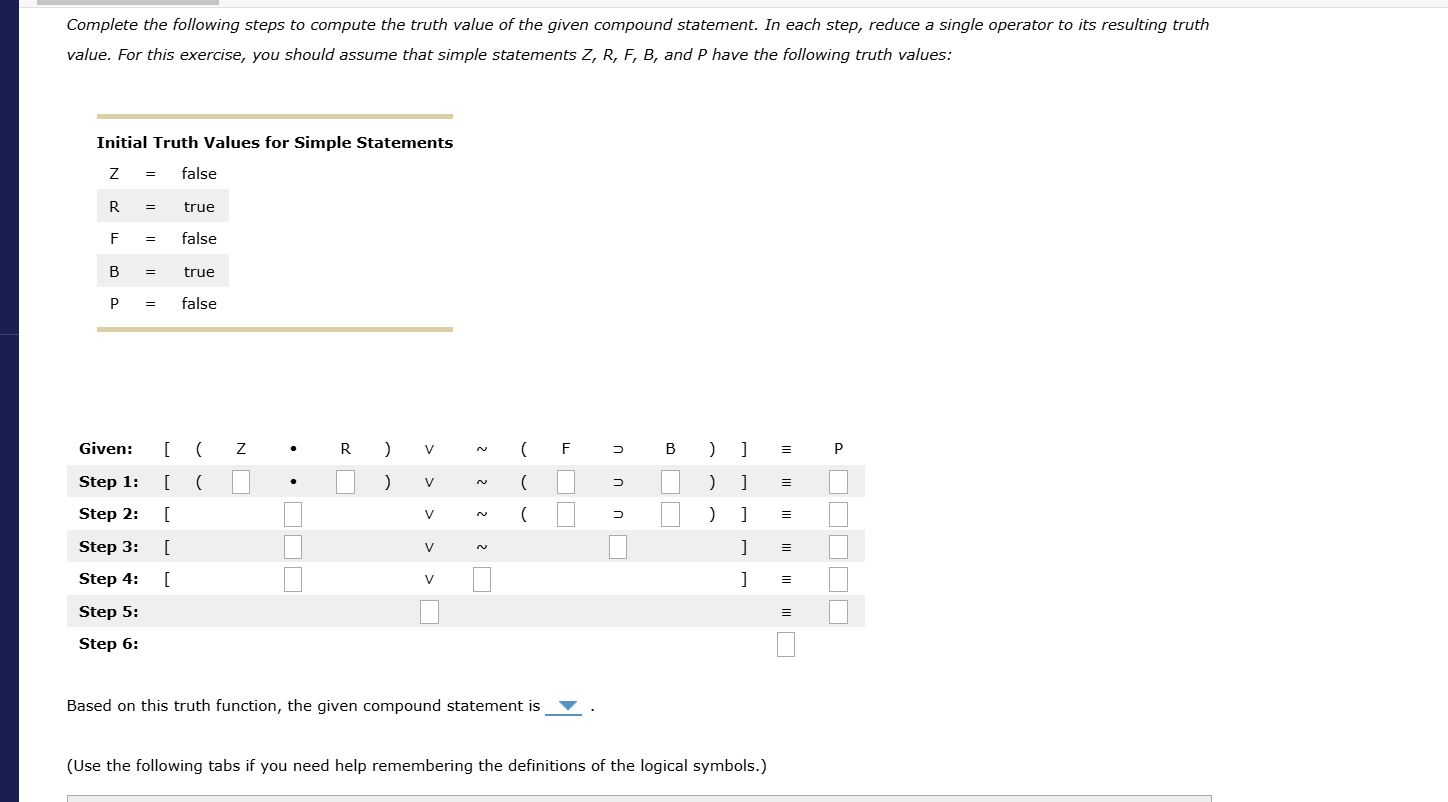This screenshot has height=802, width=1448.
Task: Select Step 2 truth value box under B
Action: (670, 513)
